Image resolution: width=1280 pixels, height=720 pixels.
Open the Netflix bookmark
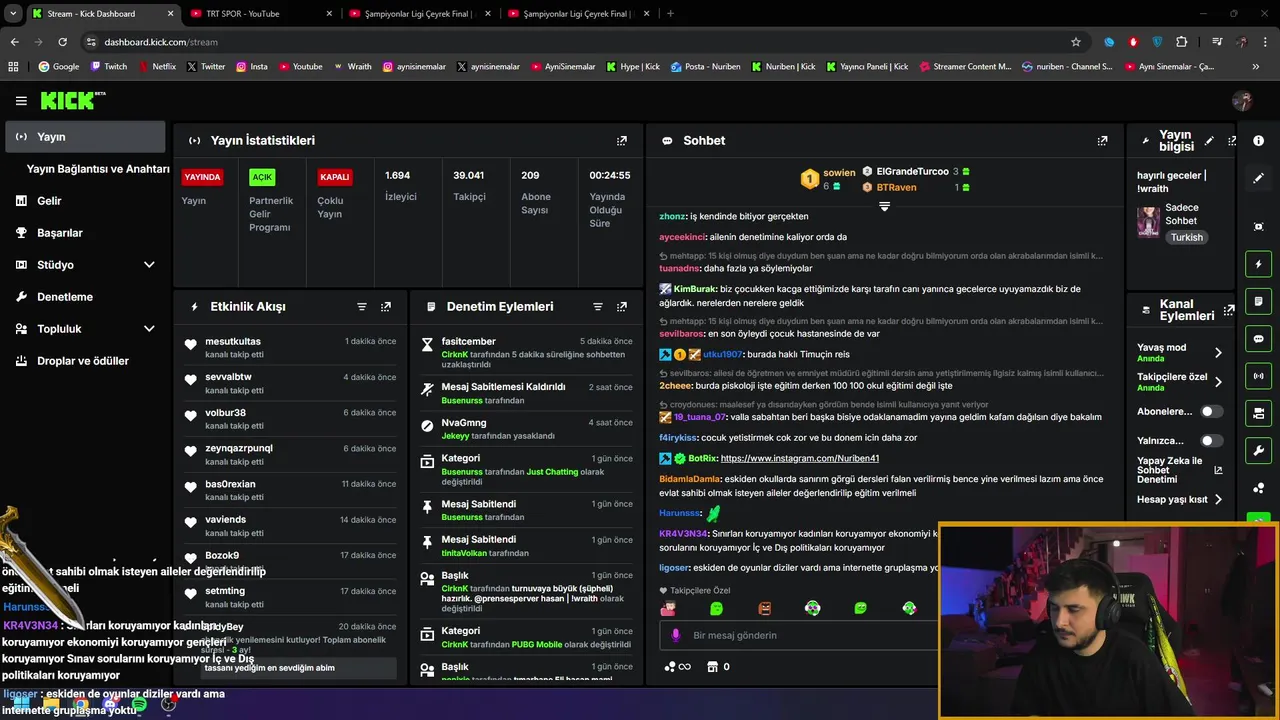tap(156, 67)
